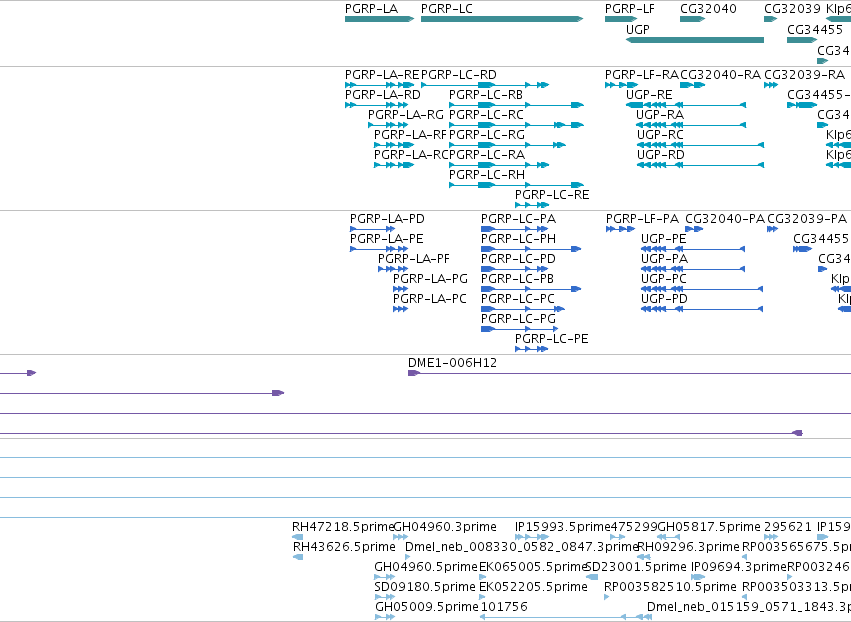Click transcript PGRP-LA-RG

coord(388,125)
